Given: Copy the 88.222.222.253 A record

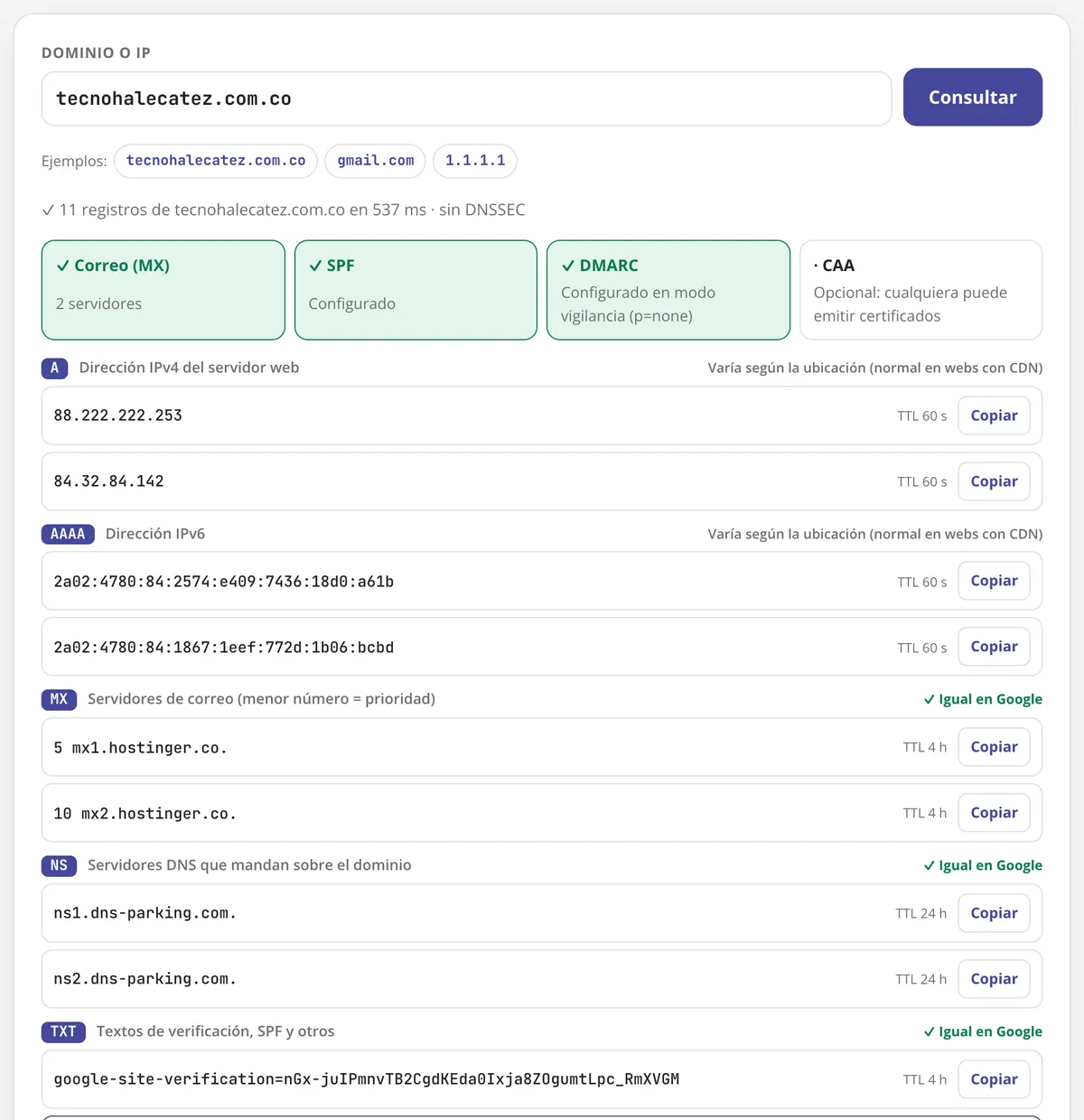Looking at the screenshot, I should point(994,415).
